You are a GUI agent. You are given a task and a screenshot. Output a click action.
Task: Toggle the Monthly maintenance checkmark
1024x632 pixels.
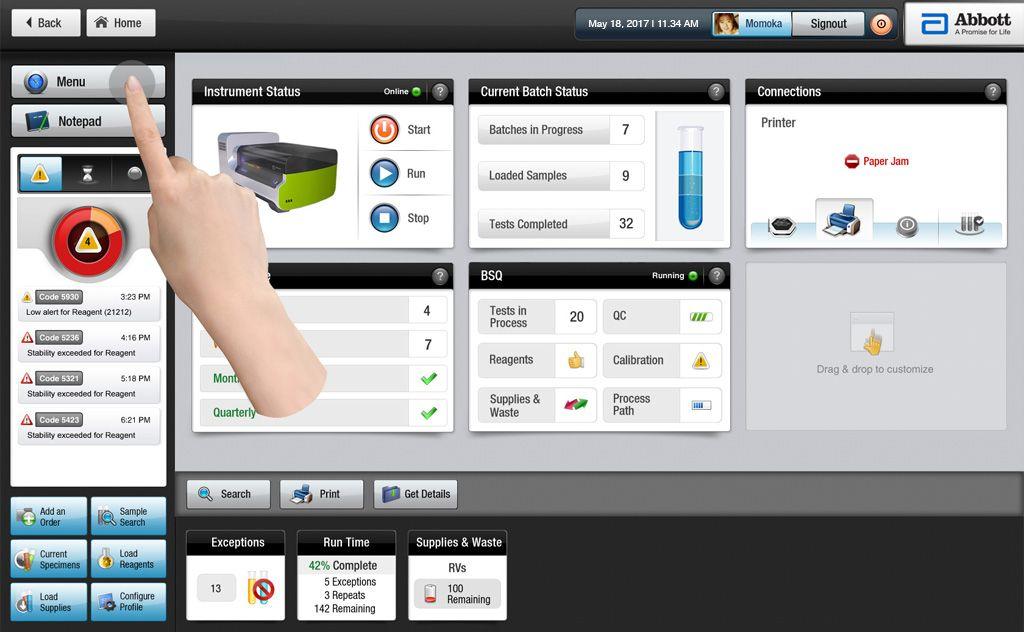(x=428, y=379)
